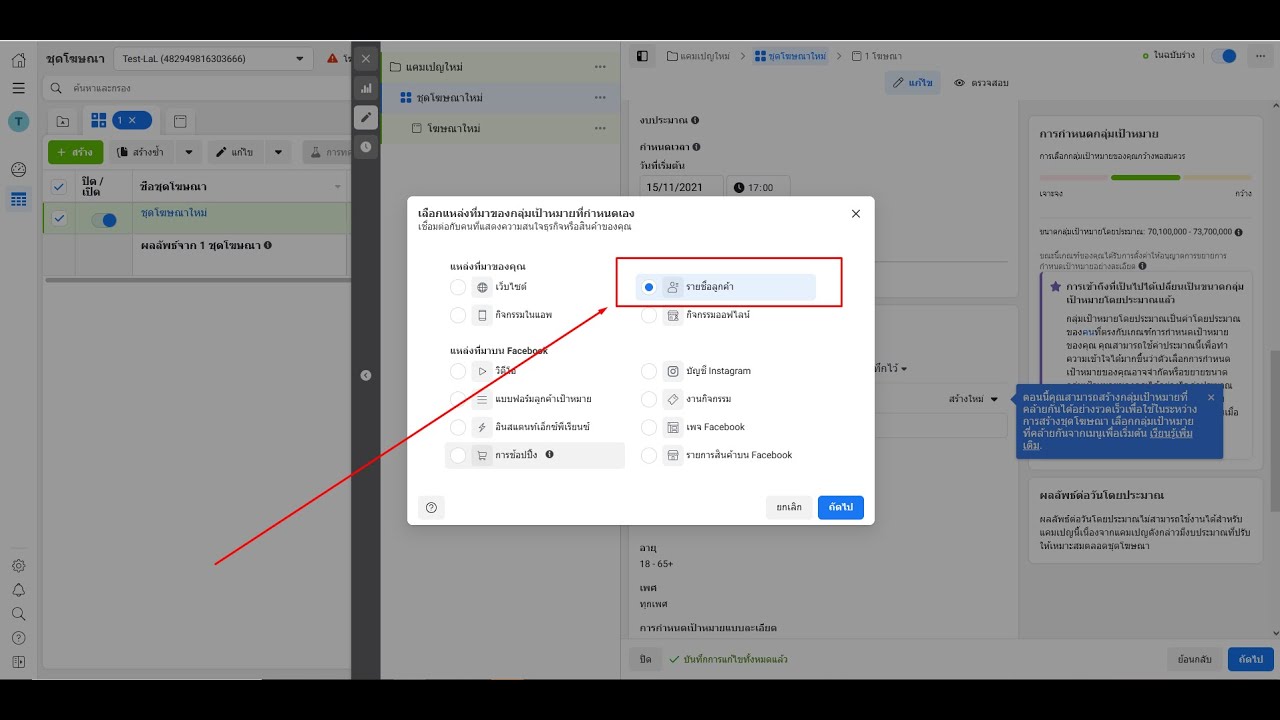
Task: Toggle the select-all header checkbox
Action: pos(59,187)
